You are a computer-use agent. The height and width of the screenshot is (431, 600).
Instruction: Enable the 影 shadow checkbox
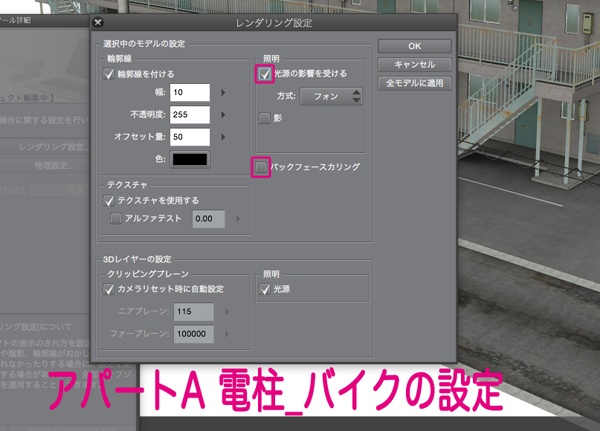coord(264,118)
